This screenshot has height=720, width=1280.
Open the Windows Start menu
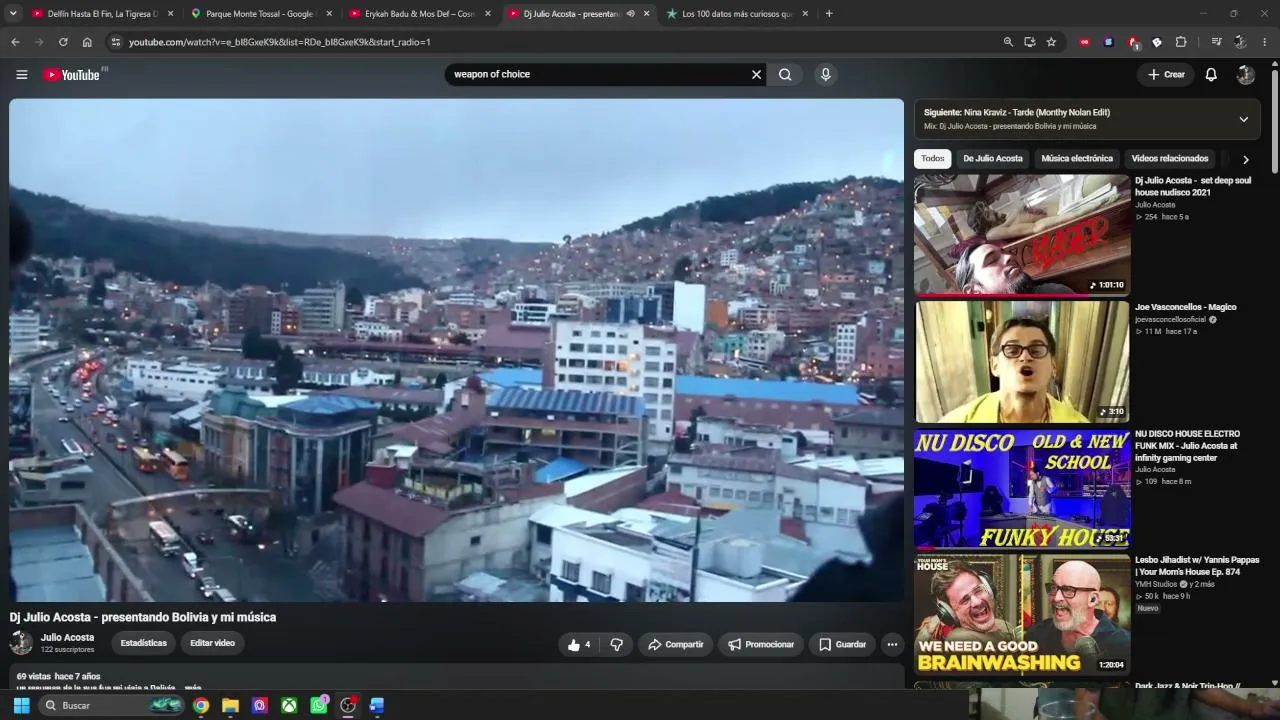click(21, 706)
